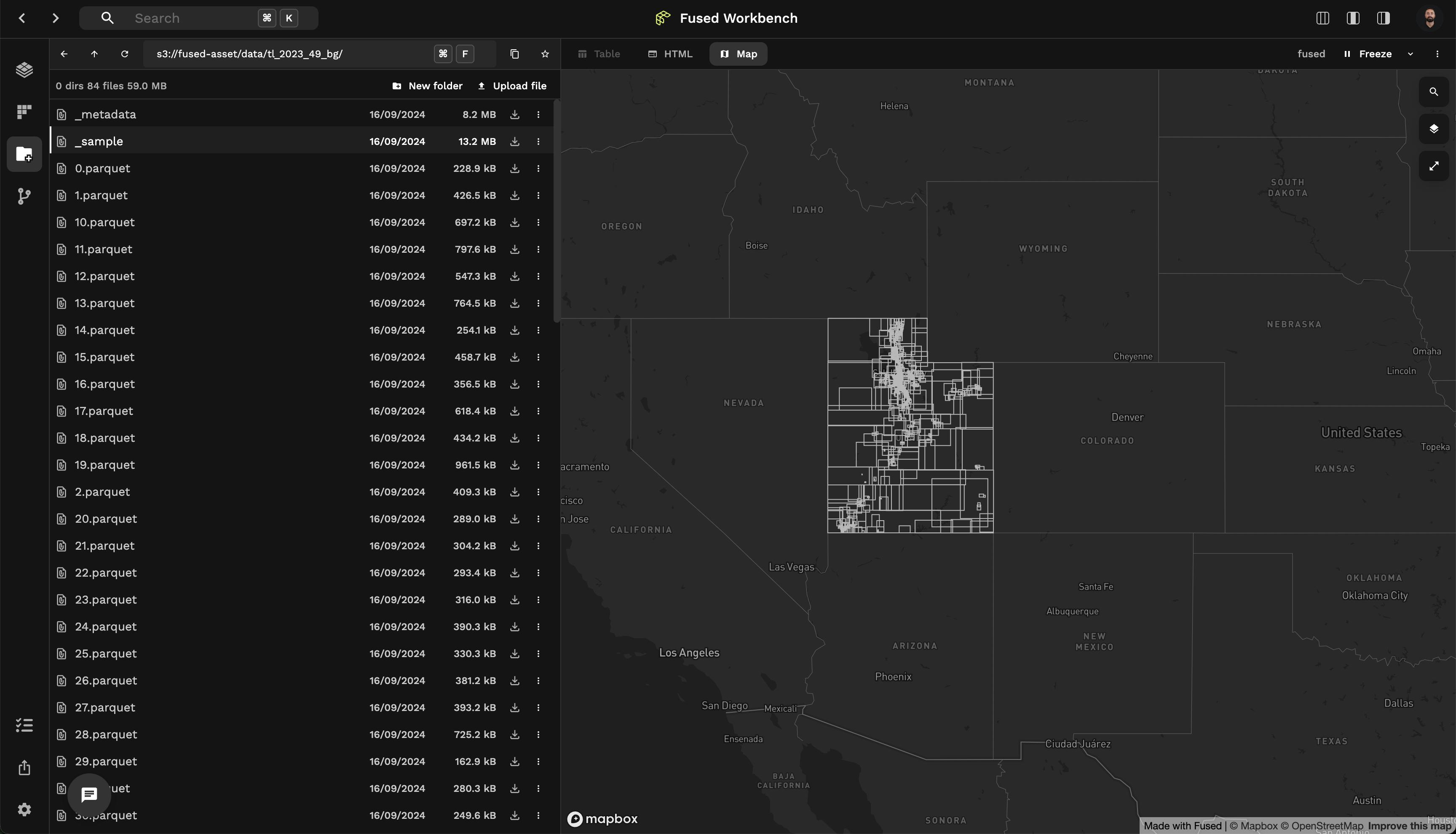Focus the global Search field

click(199, 19)
